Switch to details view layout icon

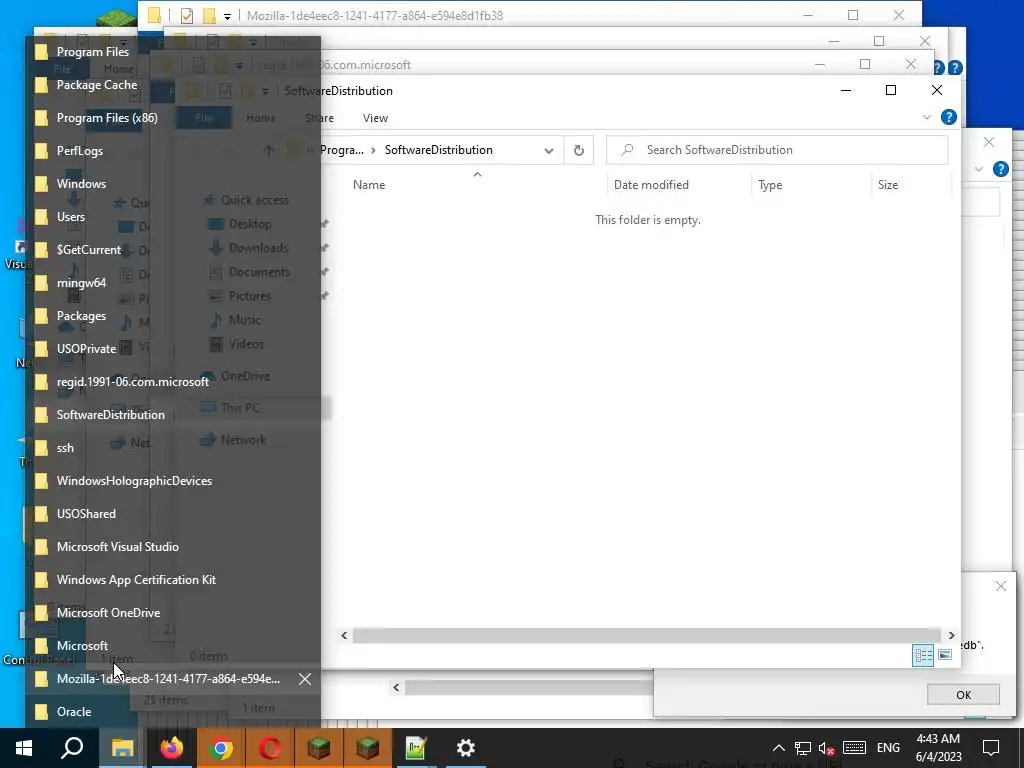point(923,655)
